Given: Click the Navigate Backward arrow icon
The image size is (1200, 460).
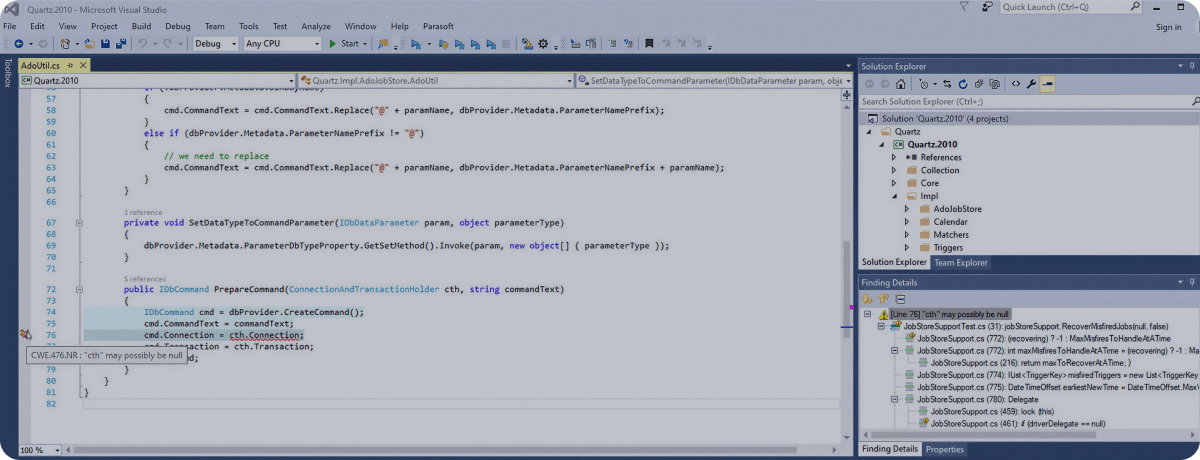Looking at the screenshot, I should [x=19, y=44].
